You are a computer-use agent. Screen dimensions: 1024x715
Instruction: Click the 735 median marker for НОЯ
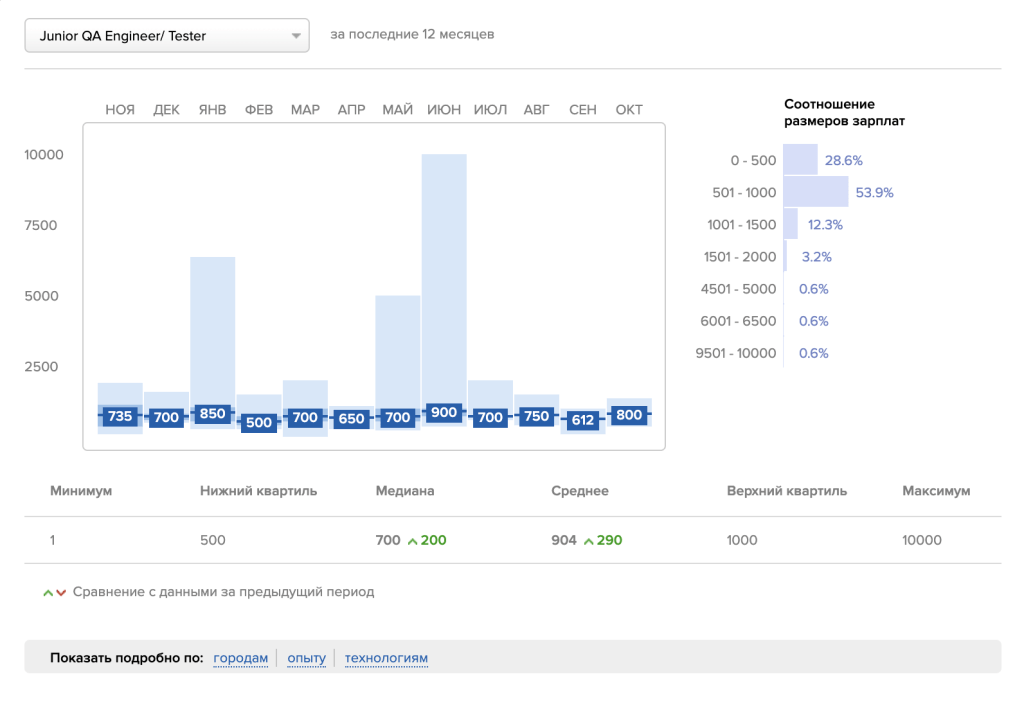[x=120, y=416]
